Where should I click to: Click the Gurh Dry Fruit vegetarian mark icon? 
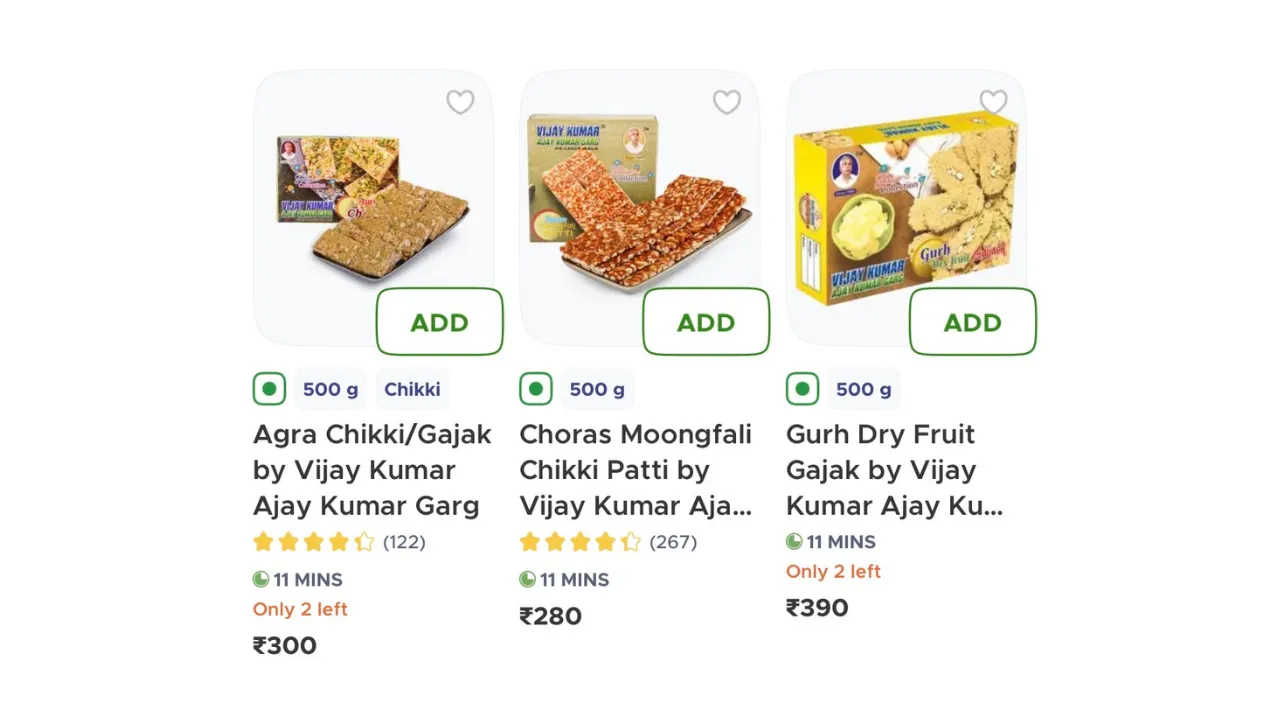coord(802,389)
